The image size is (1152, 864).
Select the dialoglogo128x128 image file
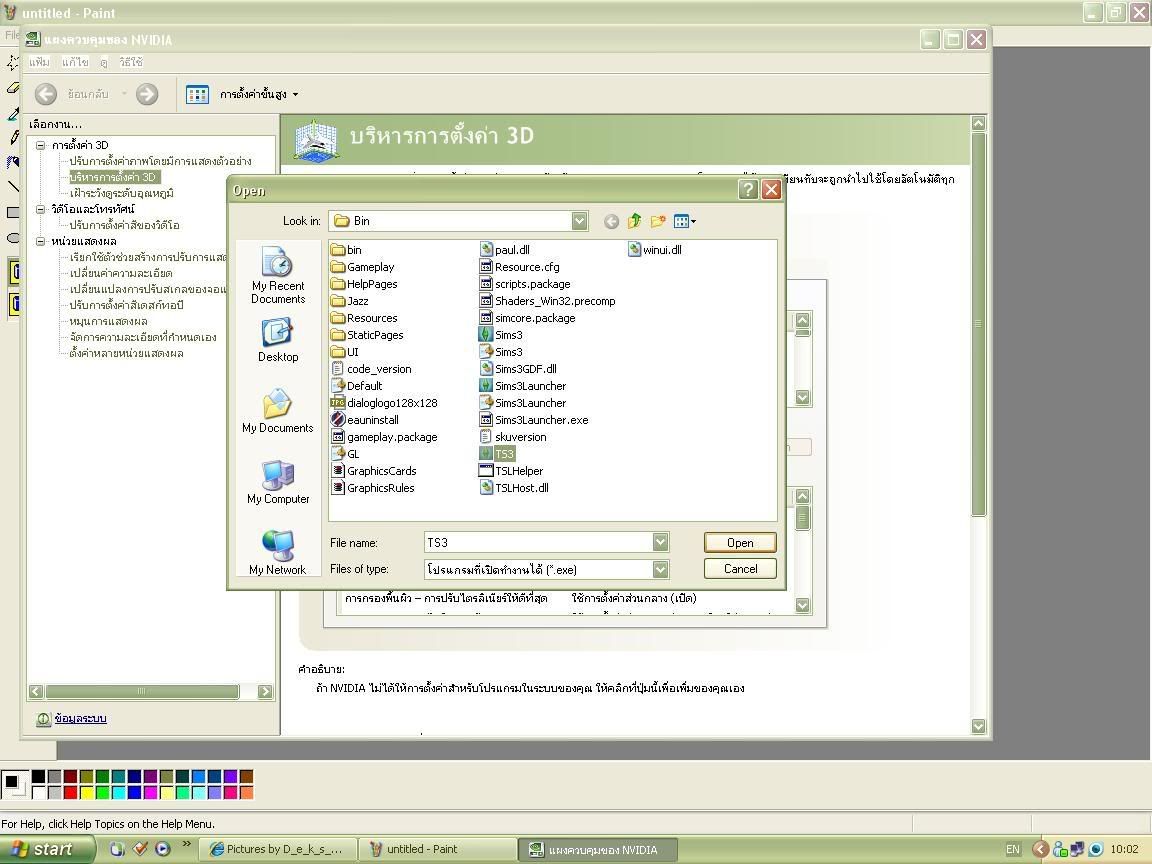coord(384,403)
